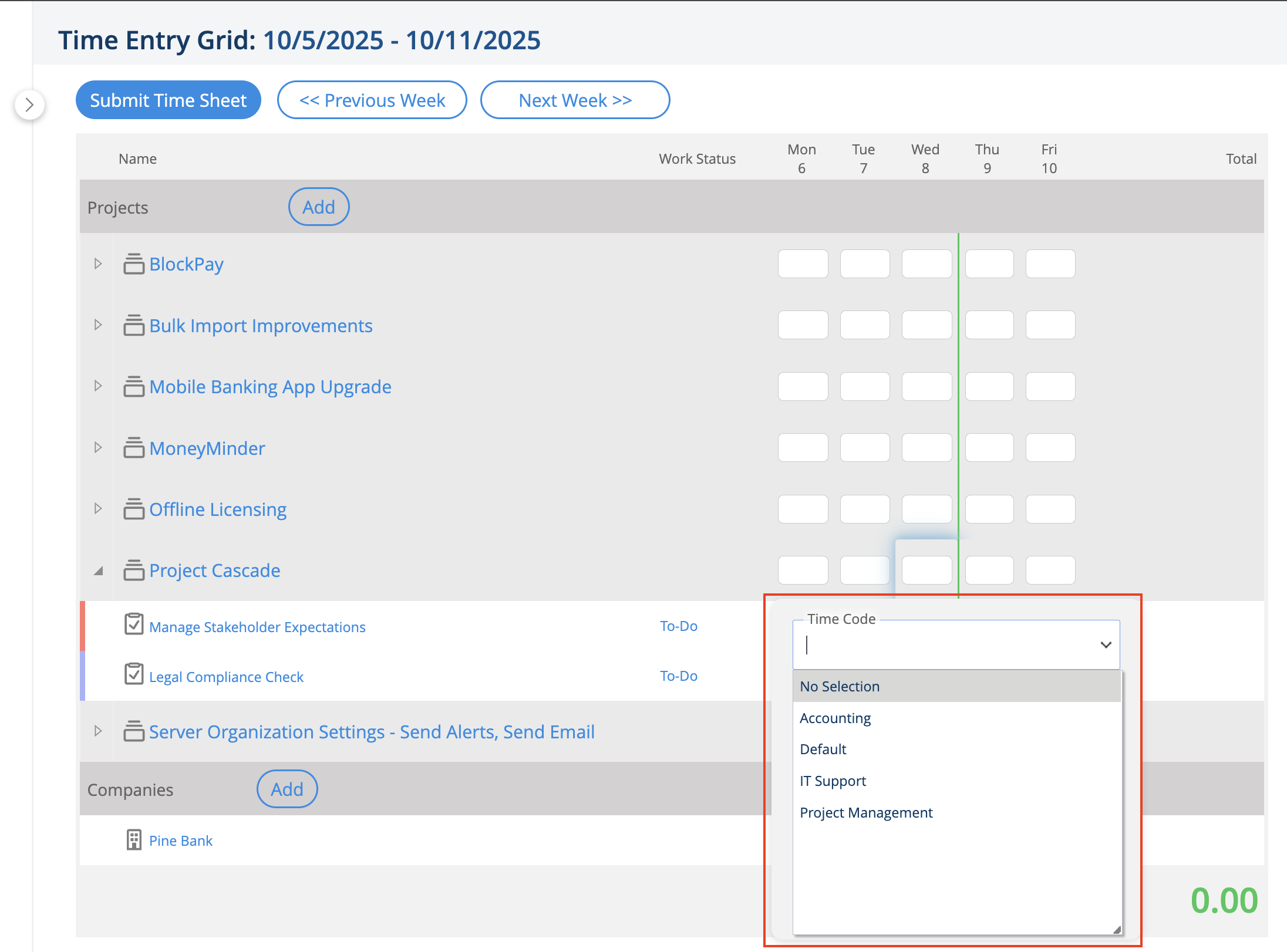Click the Manage Stakeholder Expectations task icon
This screenshot has height=952, width=1287.
(x=134, y=624)
